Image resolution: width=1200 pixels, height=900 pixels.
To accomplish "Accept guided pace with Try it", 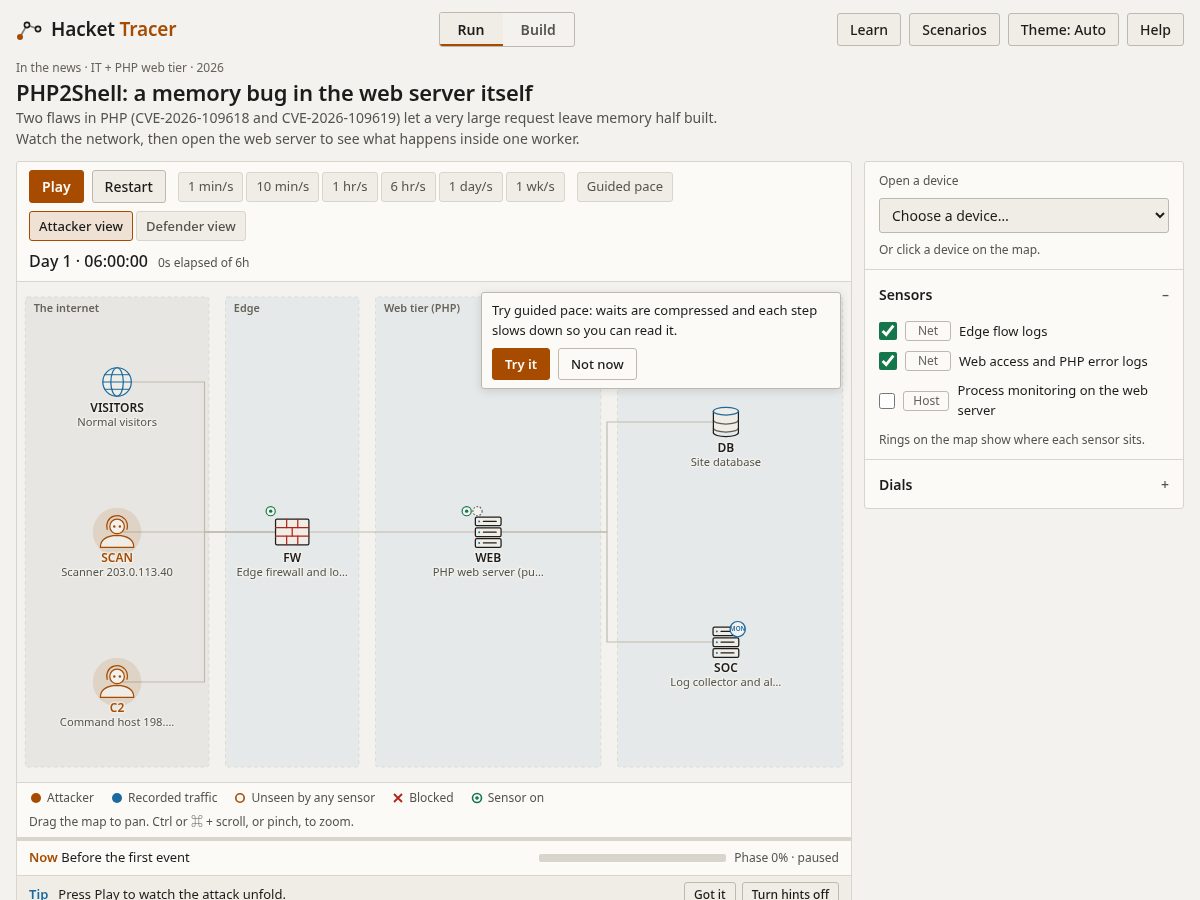I will click(521, 364).
